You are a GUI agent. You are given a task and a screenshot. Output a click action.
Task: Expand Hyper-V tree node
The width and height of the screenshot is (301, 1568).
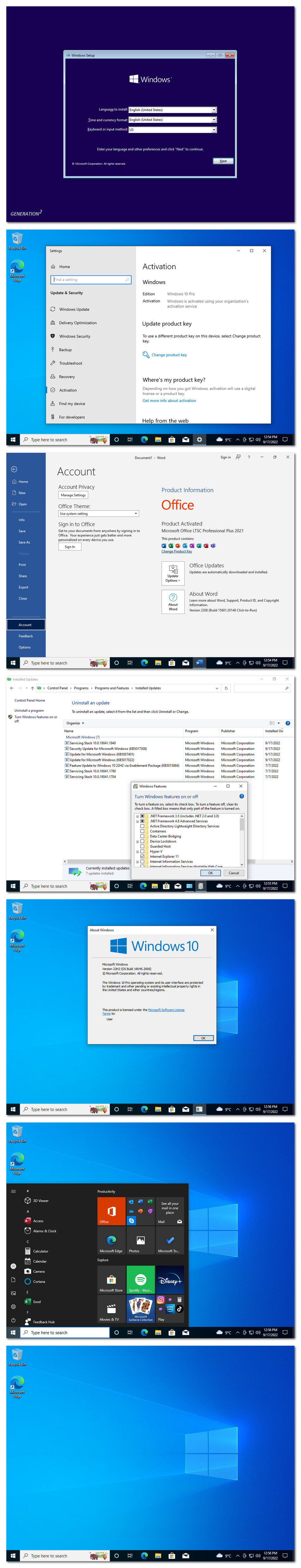click(137, 851)
